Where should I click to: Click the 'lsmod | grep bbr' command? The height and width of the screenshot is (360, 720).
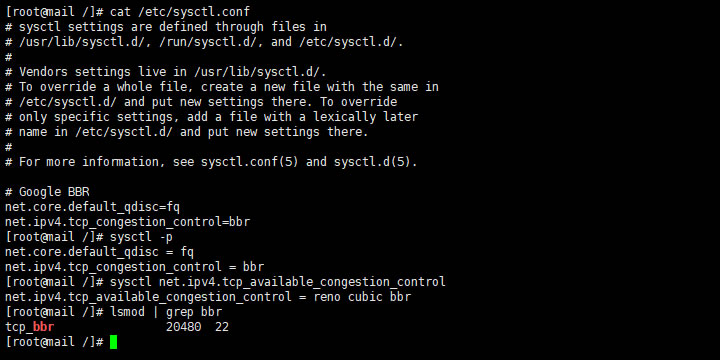point(166,312)
